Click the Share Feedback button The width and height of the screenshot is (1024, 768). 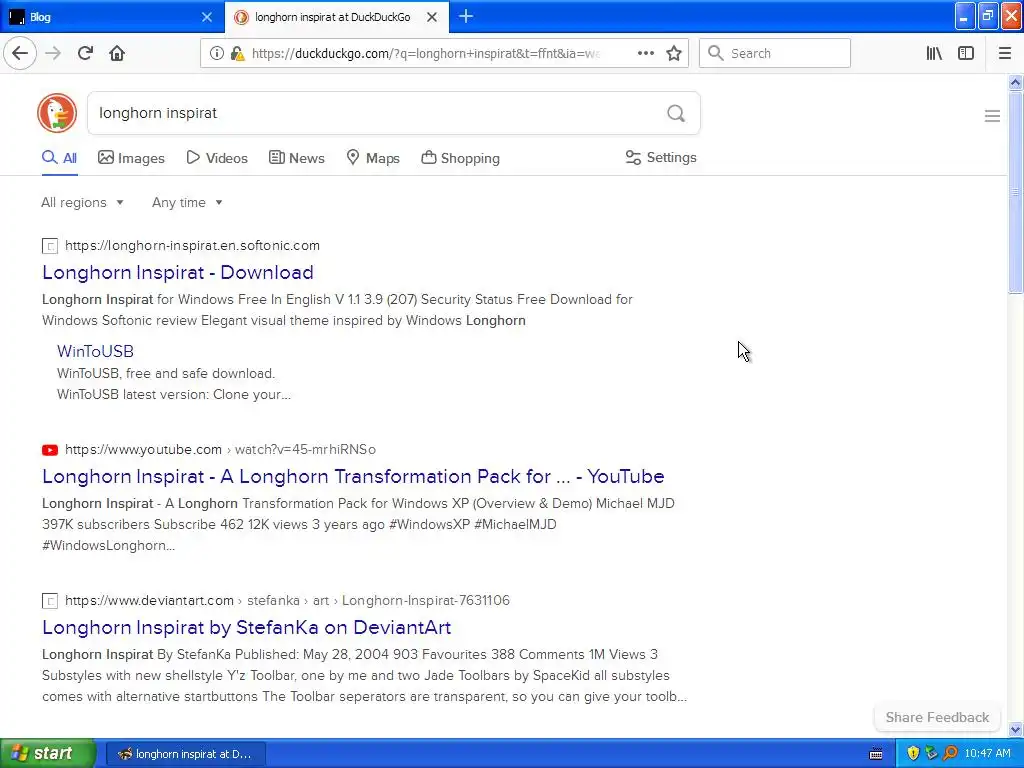coord(937,717)
